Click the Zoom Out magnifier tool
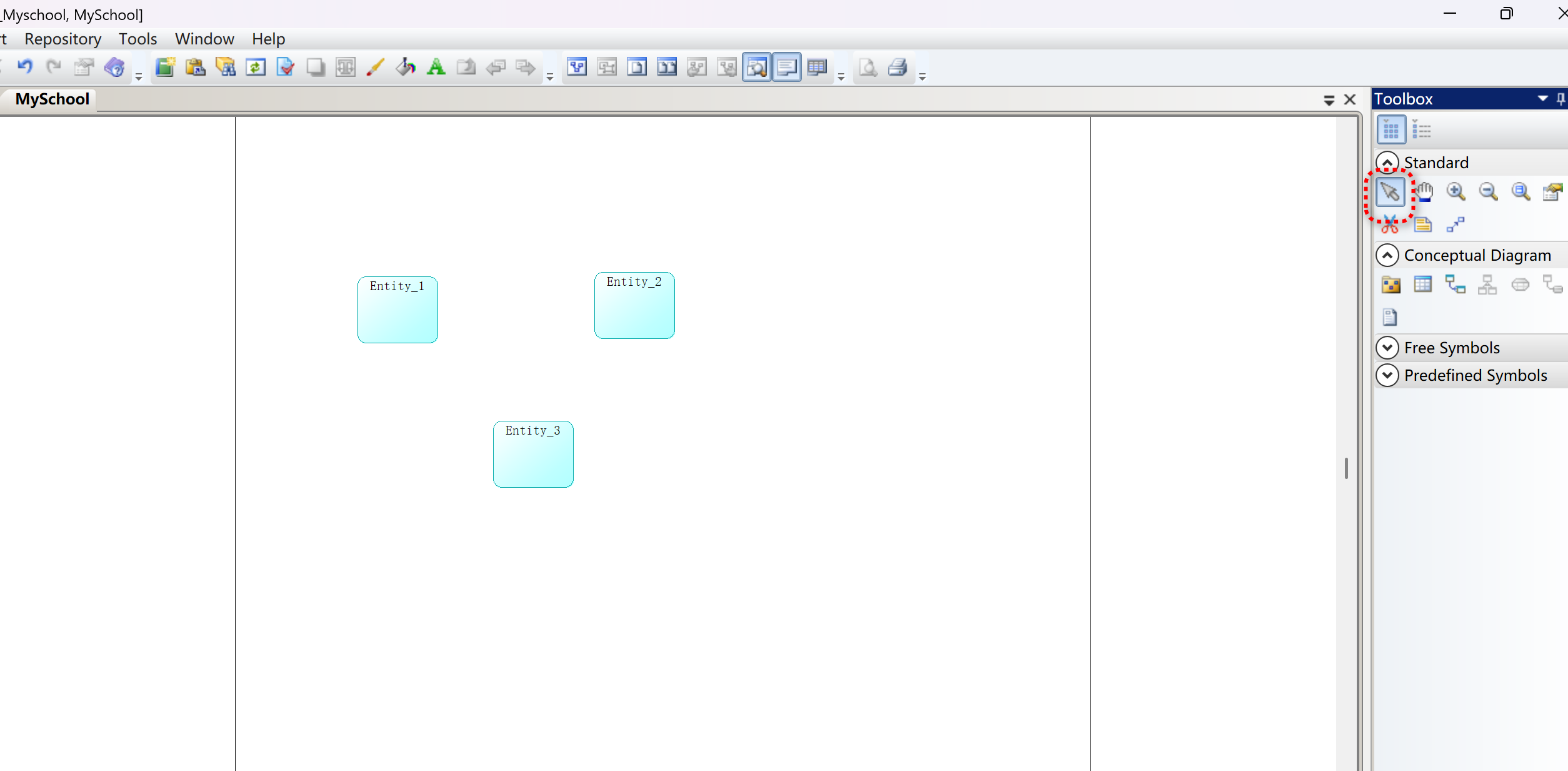The height and width of the screenshot is (771, 1568). [1488, 191]
